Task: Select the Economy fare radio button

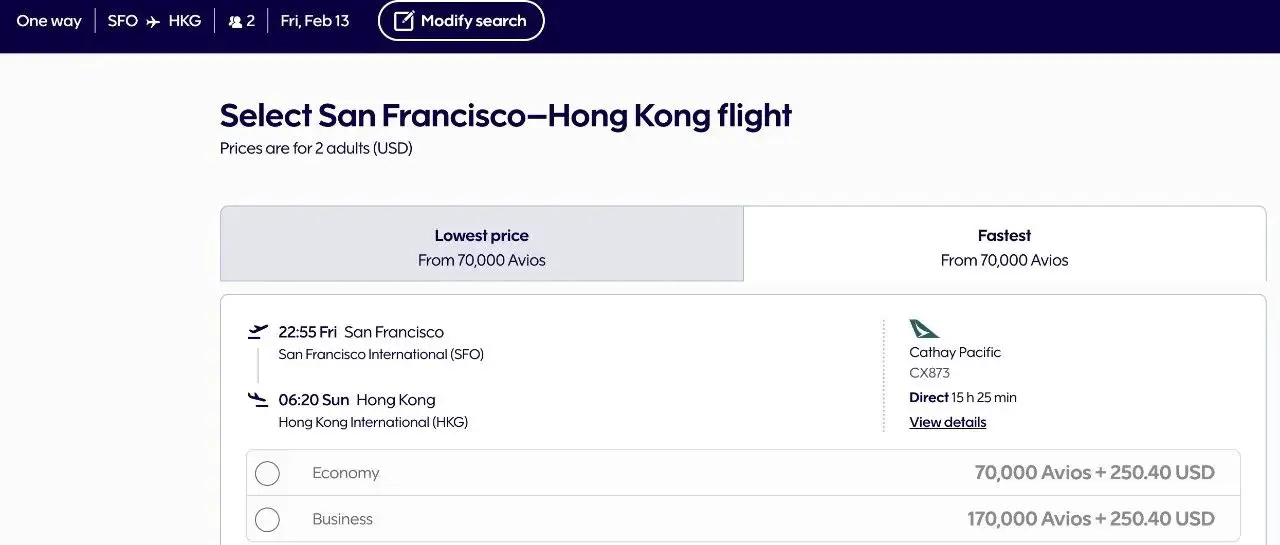Action: click(x=267, y=473)
